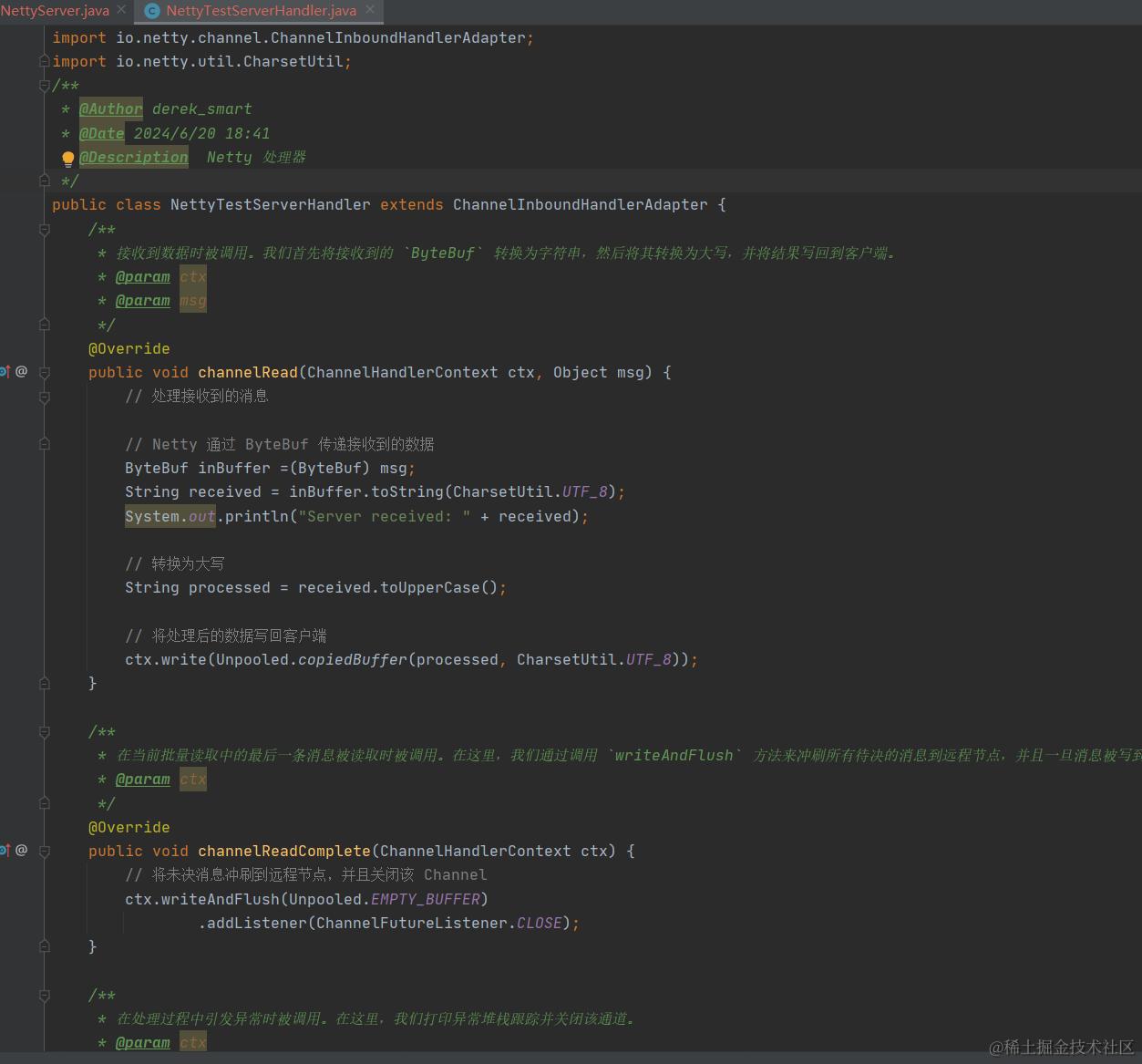Screen dimensions: 1142x1064
Task: Click the toUpperCase method call
Action: (430, 588)
